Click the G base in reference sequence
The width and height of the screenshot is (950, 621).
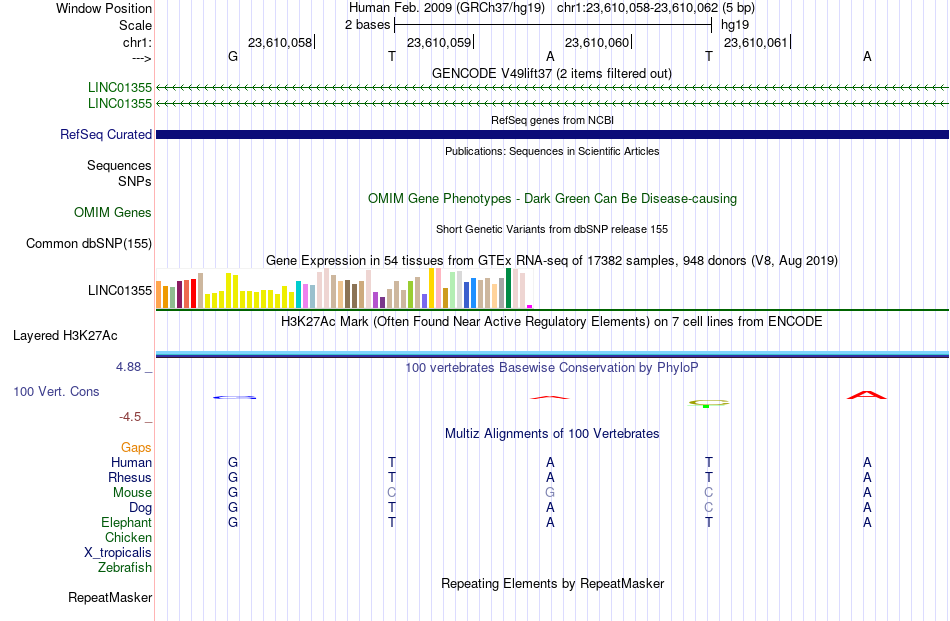point(233,56)
